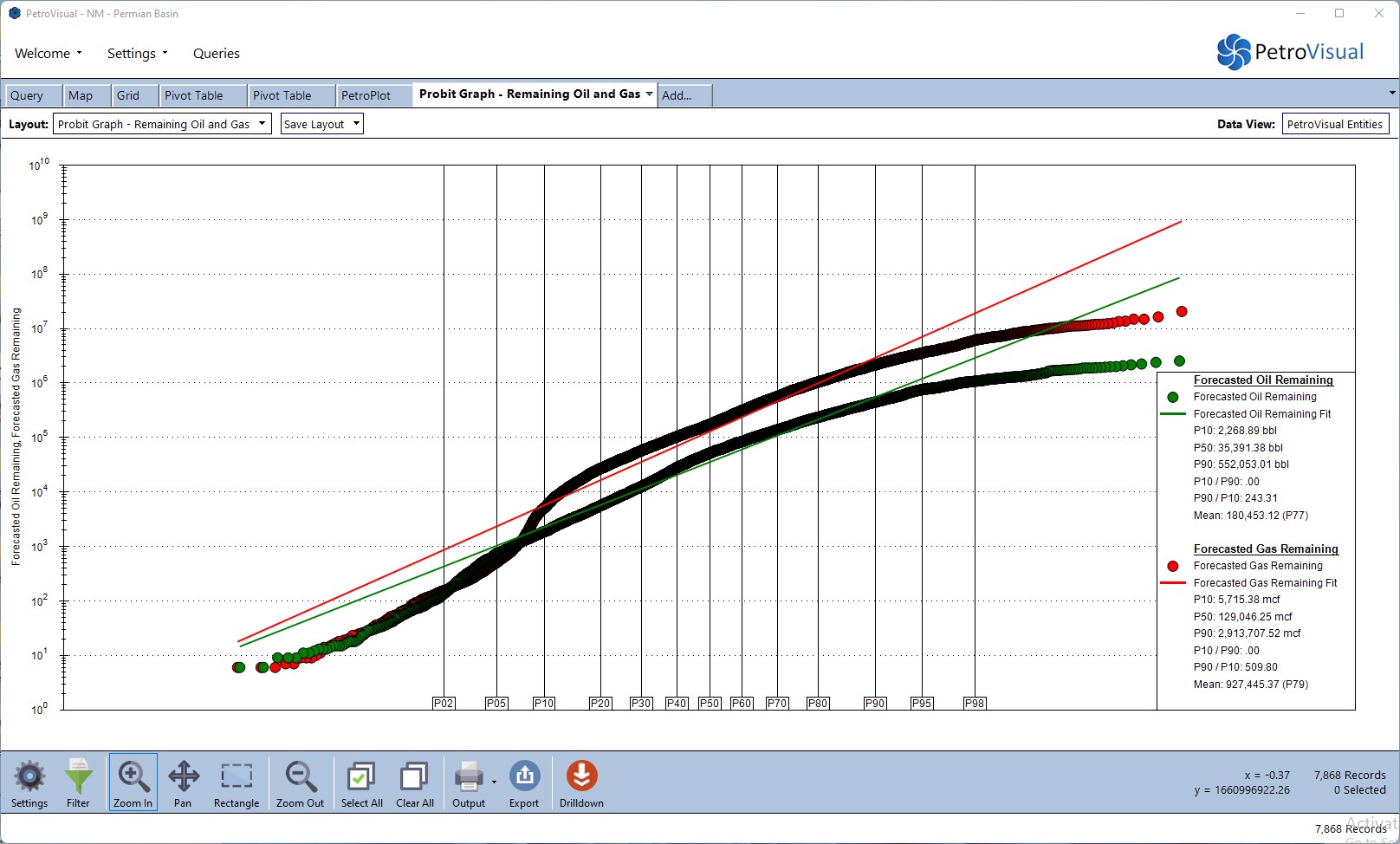Expand the Layout dropdown list

[x=262, y=124]
